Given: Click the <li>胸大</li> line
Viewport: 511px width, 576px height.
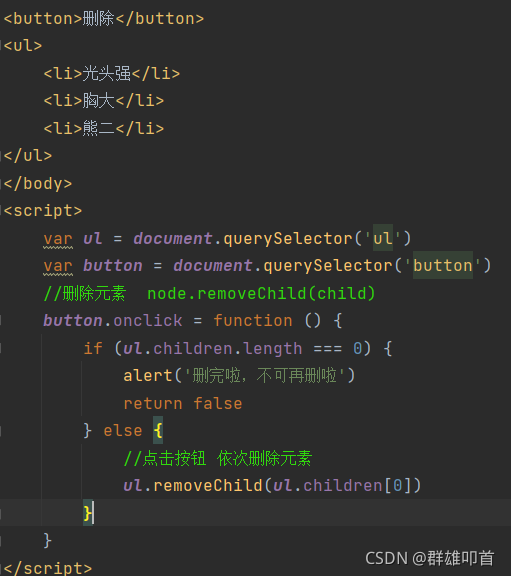Looking at the screenshot, I should (104, 100).
